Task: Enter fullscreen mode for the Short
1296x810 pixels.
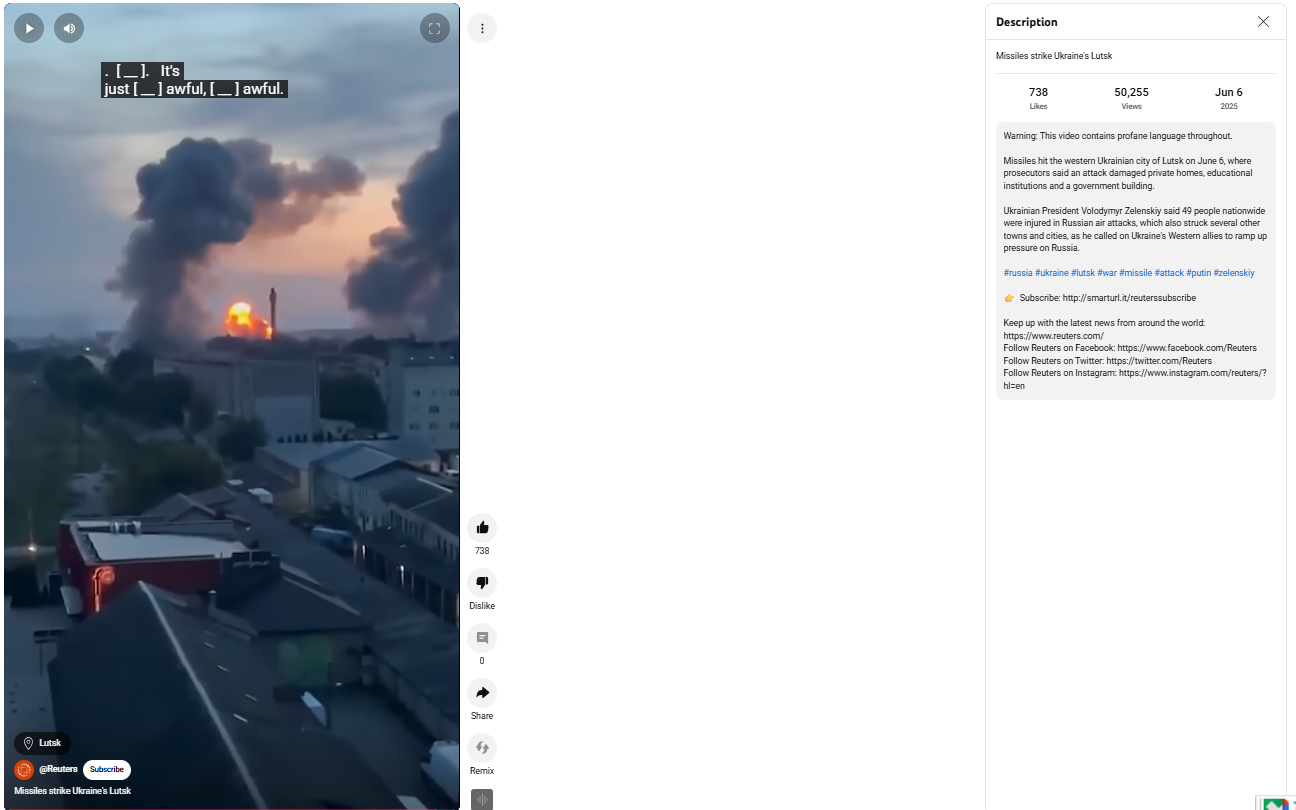Action: click(x=434, y=28)
